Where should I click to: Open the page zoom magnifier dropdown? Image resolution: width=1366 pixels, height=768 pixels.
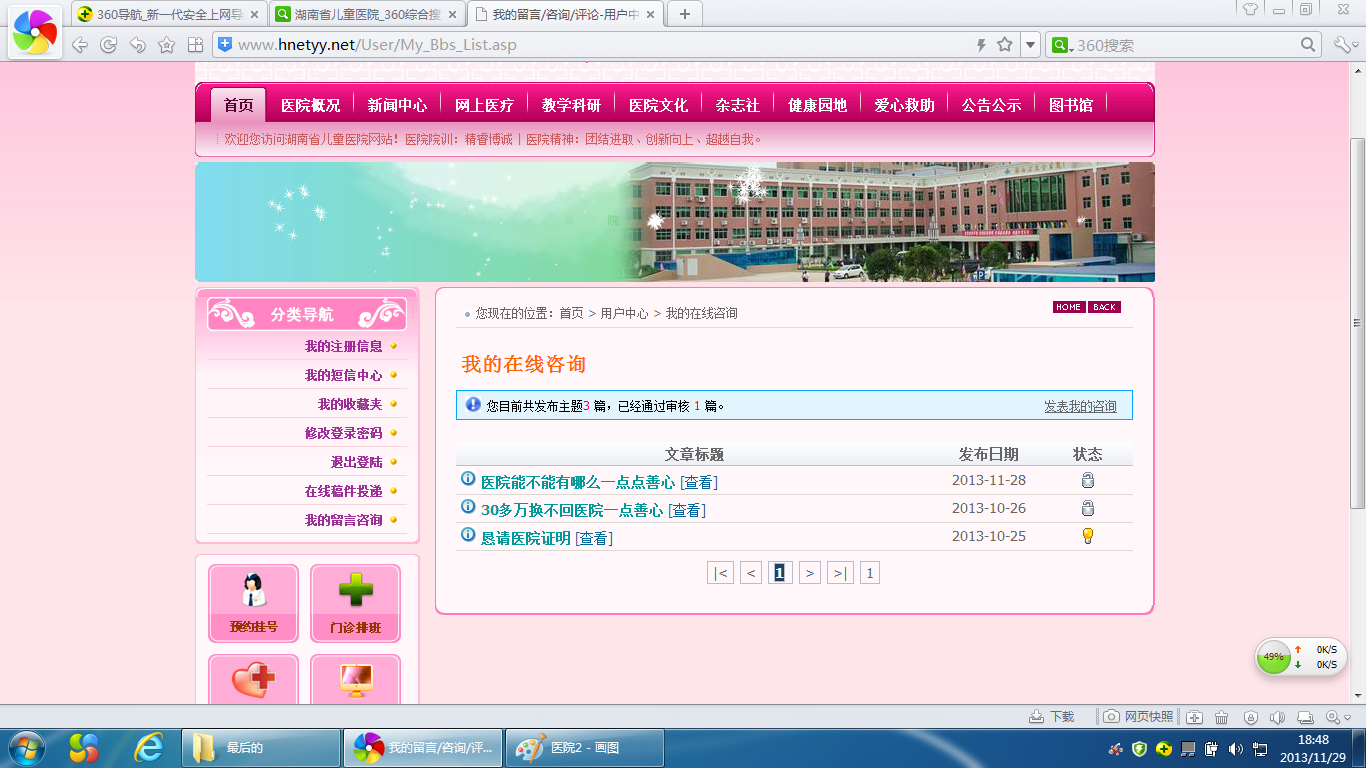coord(1337,717)
